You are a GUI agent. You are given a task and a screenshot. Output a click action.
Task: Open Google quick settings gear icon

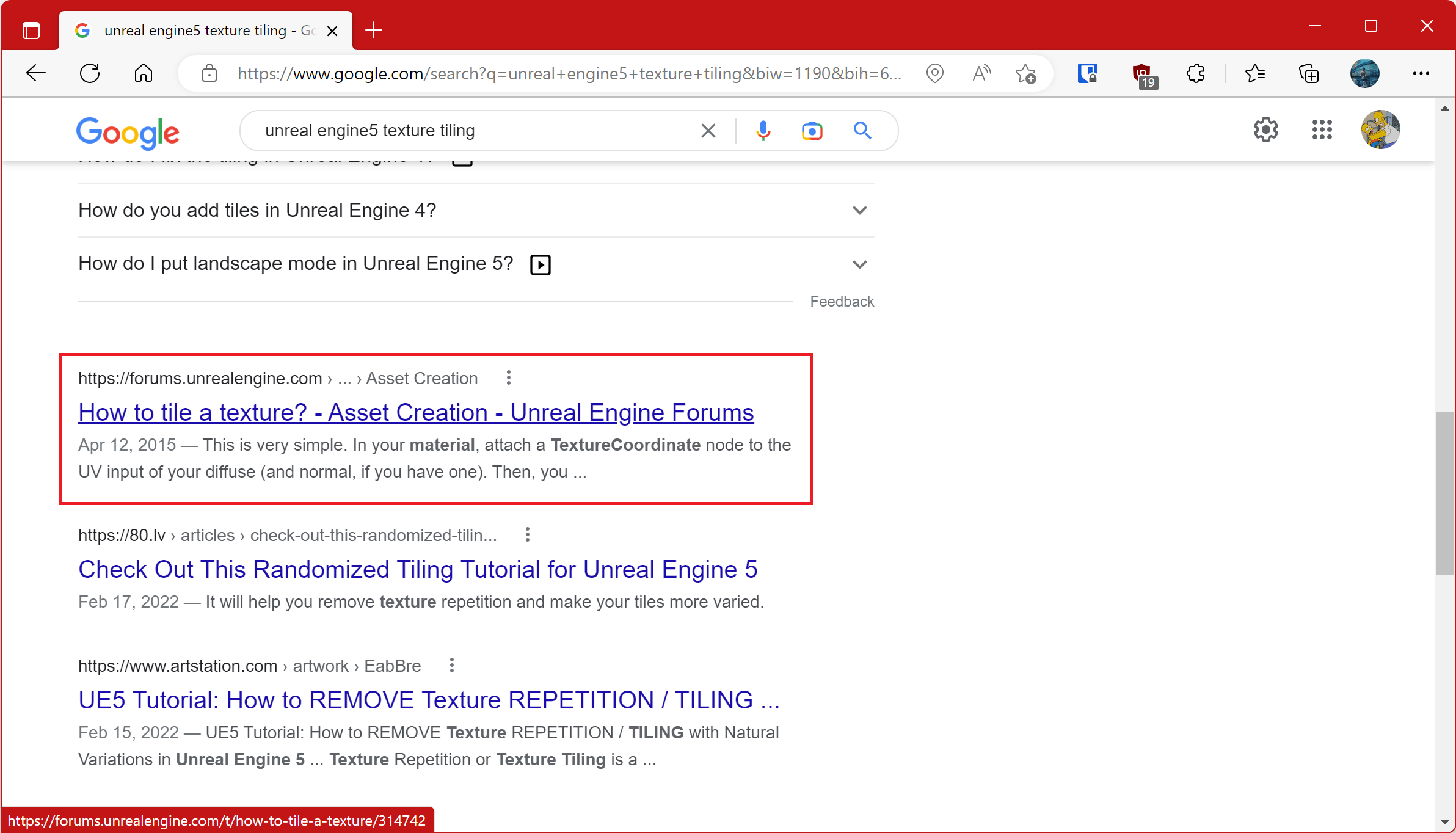click(1265, 129)
